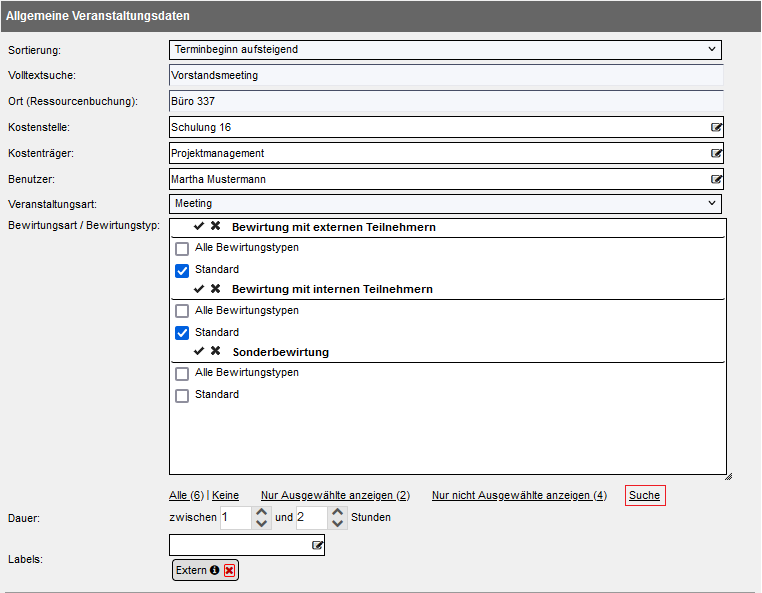This screenshot has height=593, width=762.
Task: Remove the Extern label with red X
Action: [229, 570]
